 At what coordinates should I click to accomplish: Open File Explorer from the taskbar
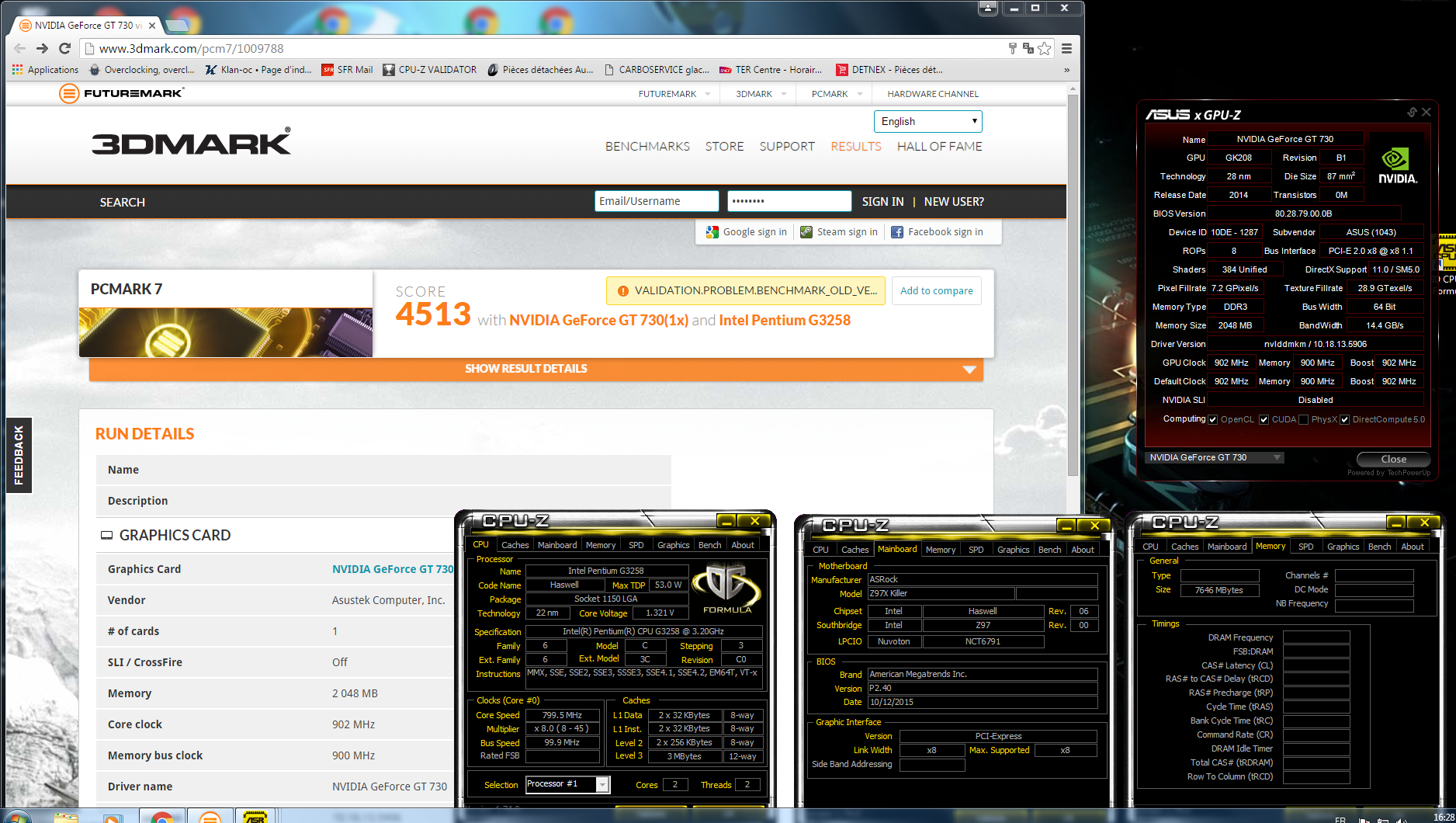tap(67, 817)
